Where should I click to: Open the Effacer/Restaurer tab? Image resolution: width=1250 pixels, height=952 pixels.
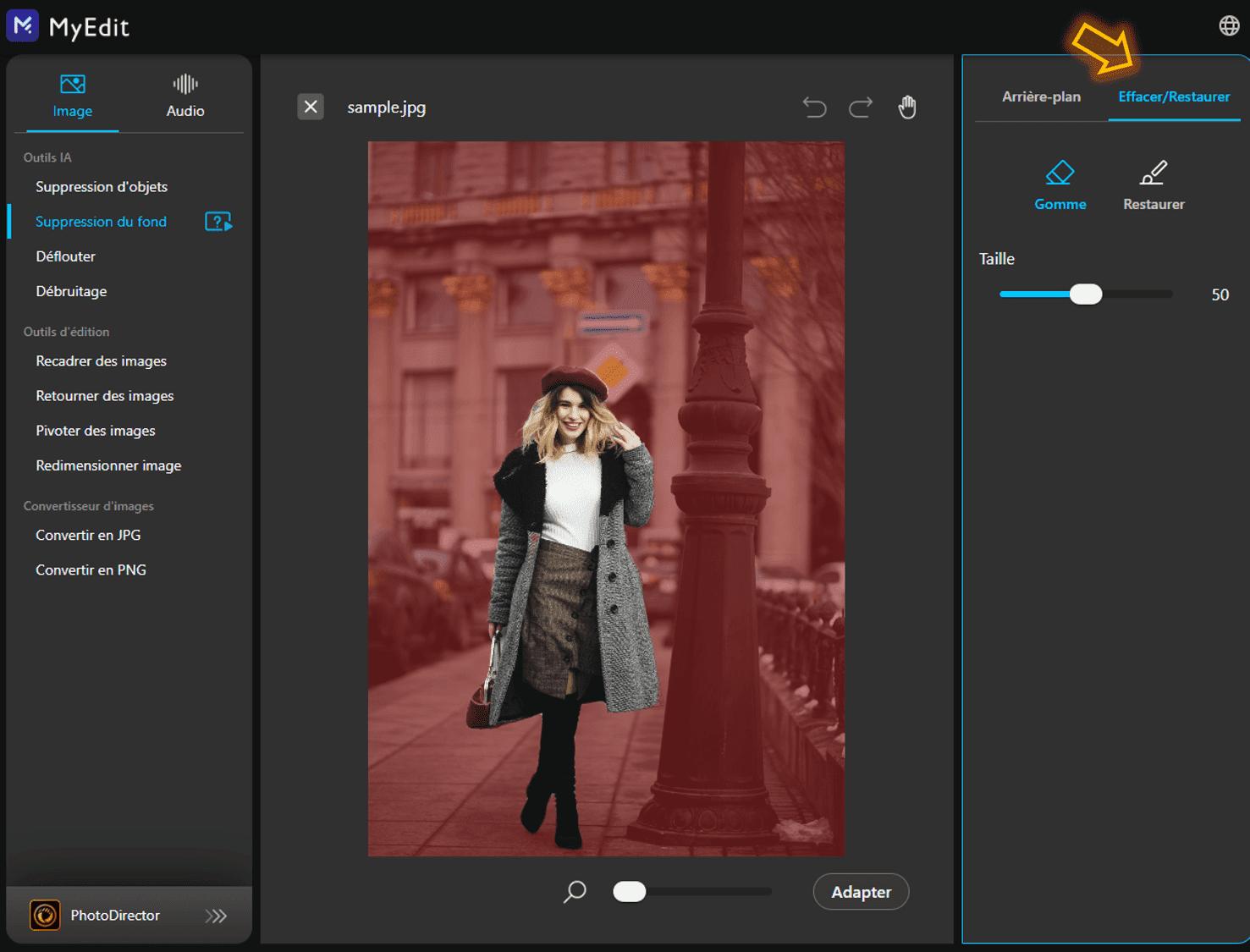coord(1174,96)
